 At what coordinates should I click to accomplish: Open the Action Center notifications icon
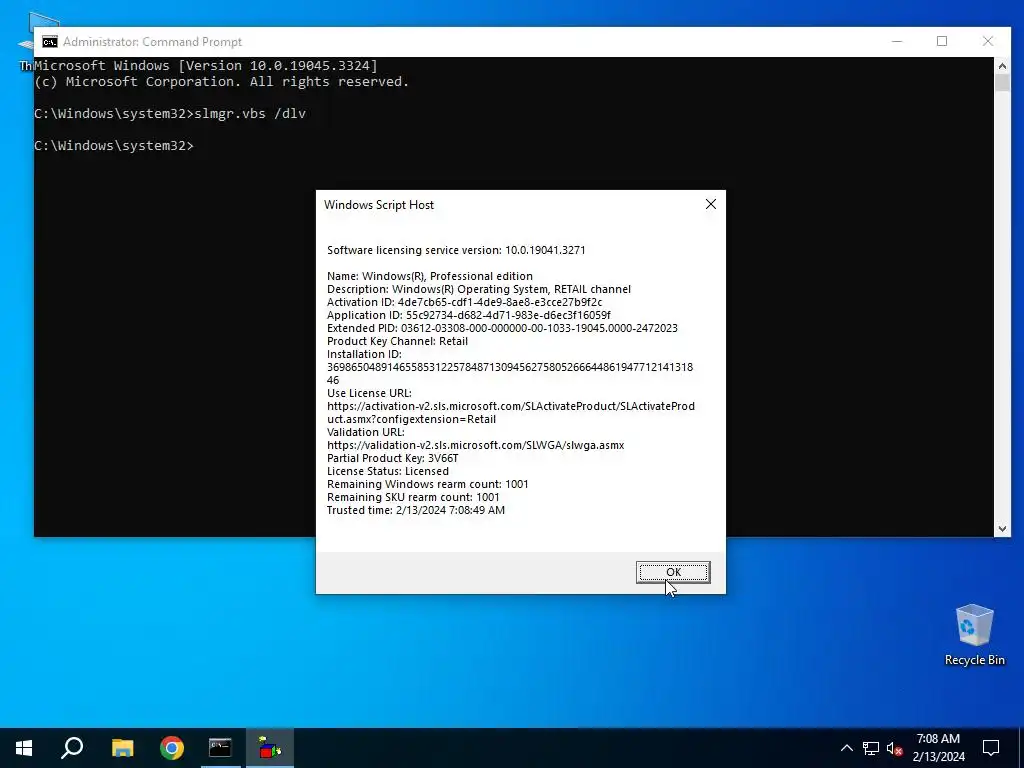pyautogui.click(x=991, y=748)
